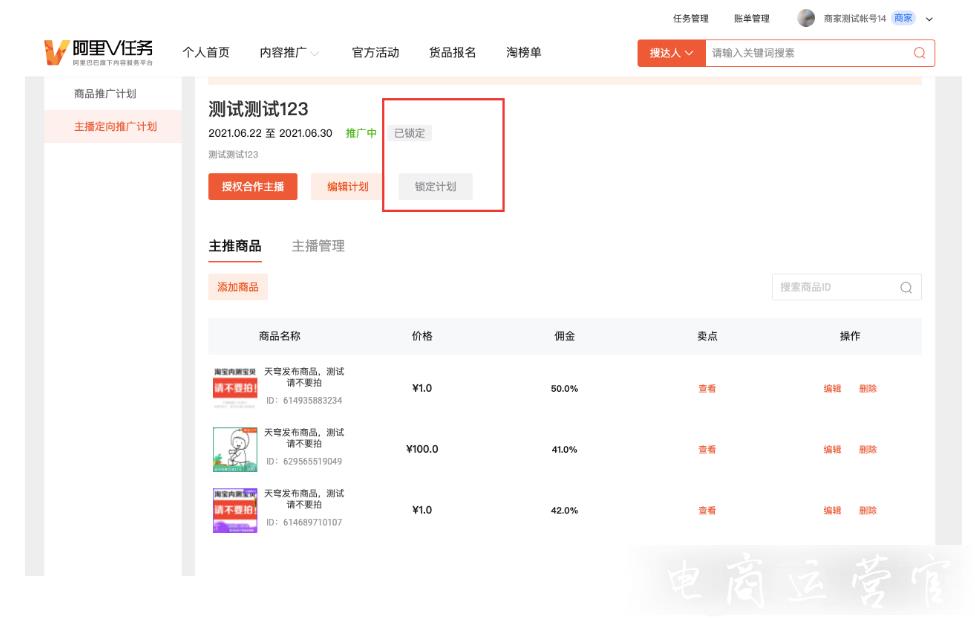Click the user avatar next to 商家测试帐号14
The image size is (975, 618).
tap(806, 18)
